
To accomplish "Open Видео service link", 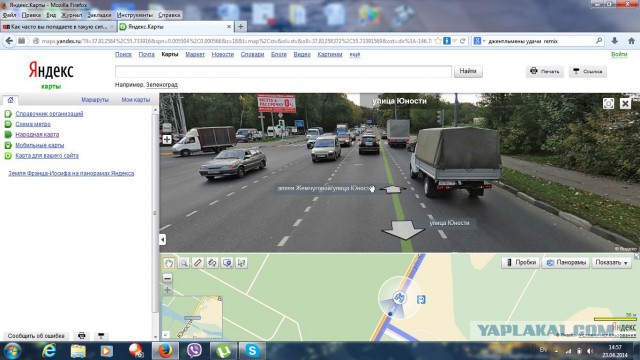I will point(302,55).
